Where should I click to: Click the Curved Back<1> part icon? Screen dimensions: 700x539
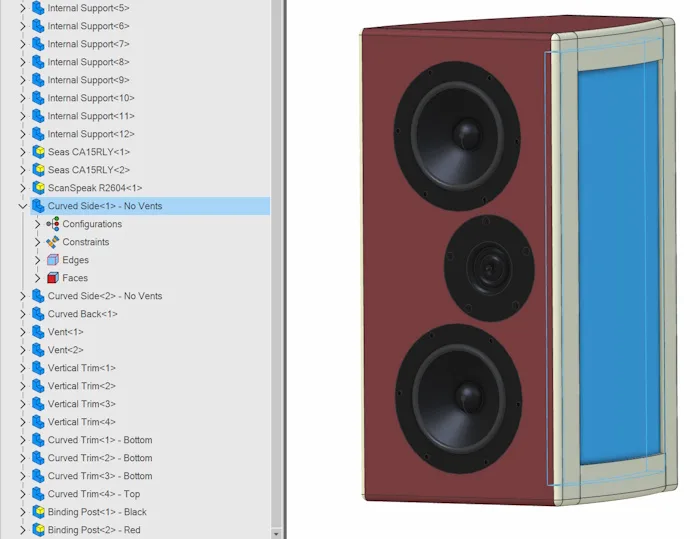(x=38, y=314)
